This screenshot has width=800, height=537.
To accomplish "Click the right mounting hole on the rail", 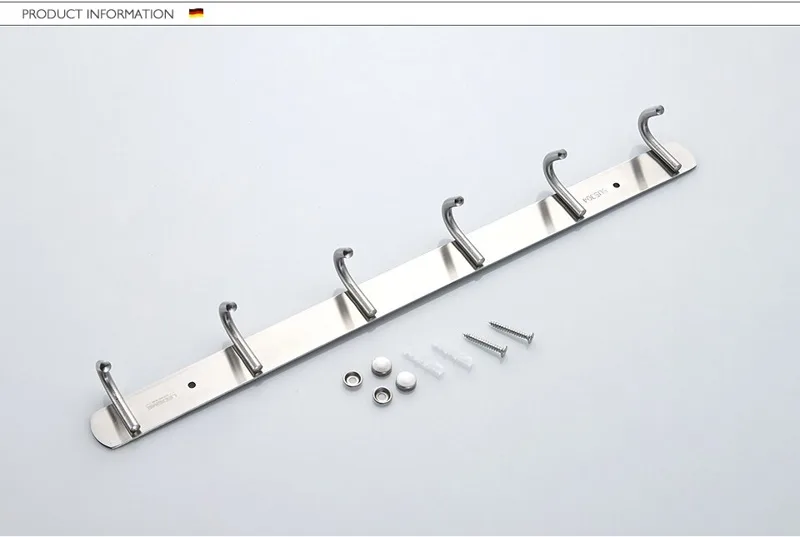I will (x=617, y=186).
